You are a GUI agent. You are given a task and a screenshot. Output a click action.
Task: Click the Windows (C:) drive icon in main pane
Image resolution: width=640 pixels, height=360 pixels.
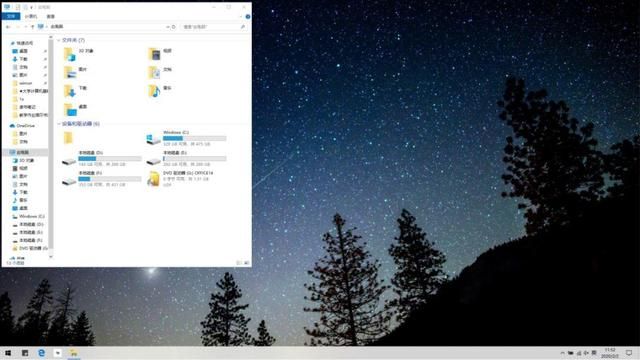[x=154, y=139]
